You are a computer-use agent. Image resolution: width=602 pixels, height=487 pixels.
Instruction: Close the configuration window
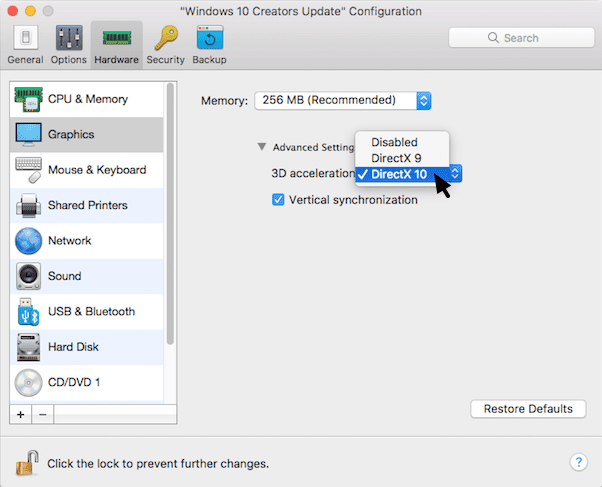coord(13,11)
